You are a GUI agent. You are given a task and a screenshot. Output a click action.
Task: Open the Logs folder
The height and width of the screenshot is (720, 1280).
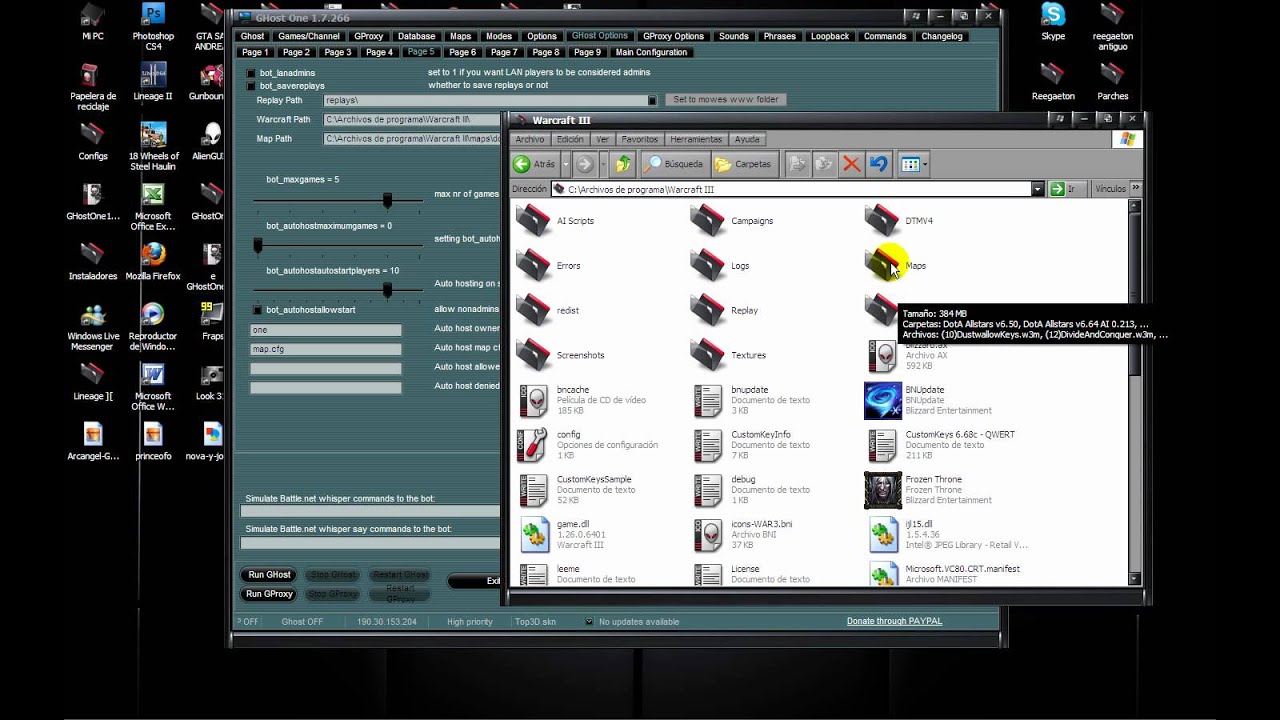[x=721, y=265]
